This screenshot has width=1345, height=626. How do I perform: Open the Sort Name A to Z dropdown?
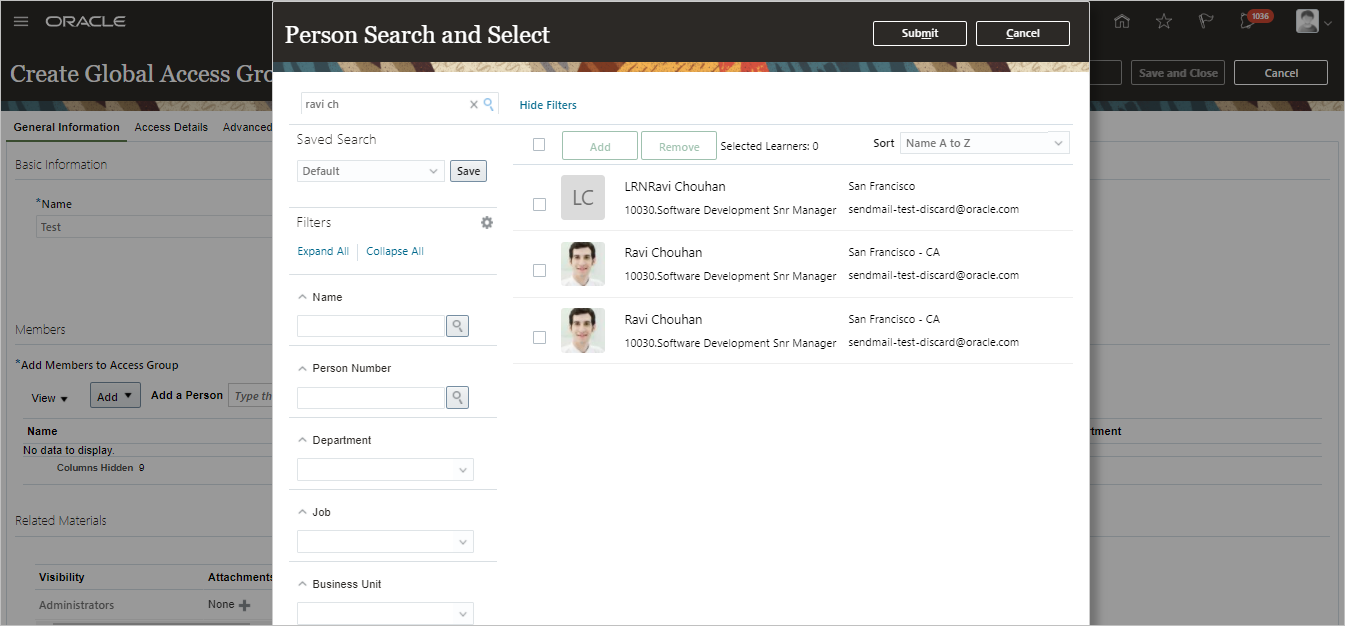(x=984, y=143)
